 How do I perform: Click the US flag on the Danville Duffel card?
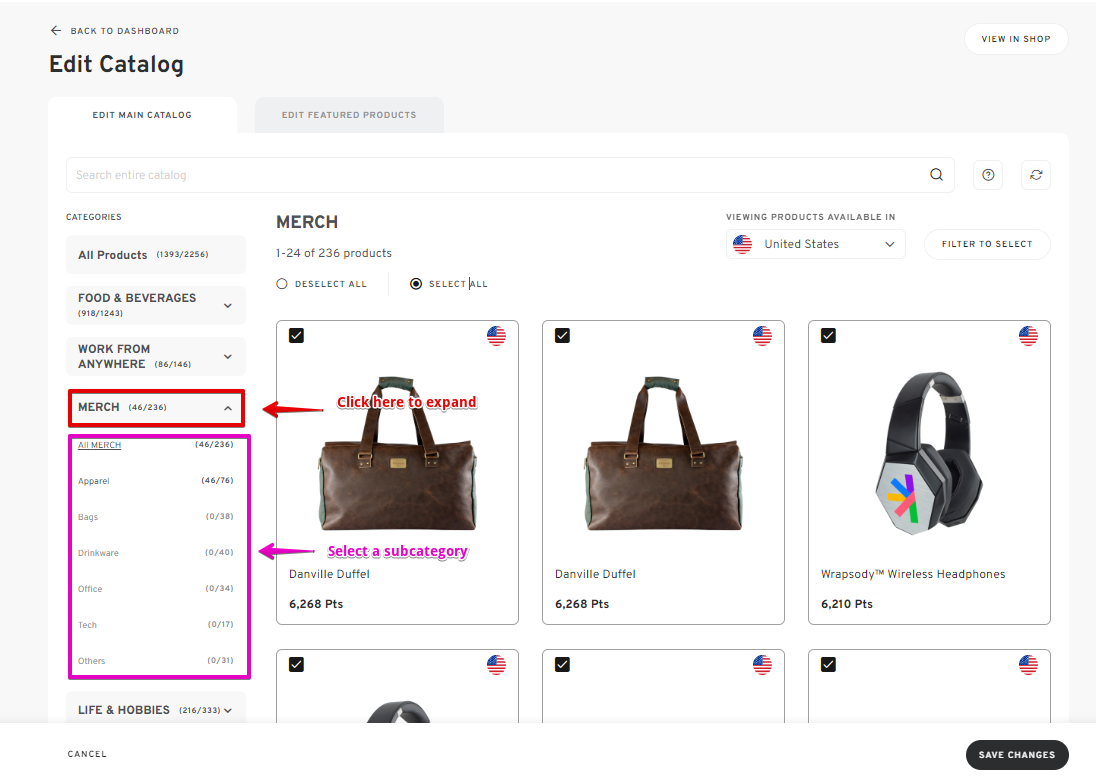(x=496, y=336)
